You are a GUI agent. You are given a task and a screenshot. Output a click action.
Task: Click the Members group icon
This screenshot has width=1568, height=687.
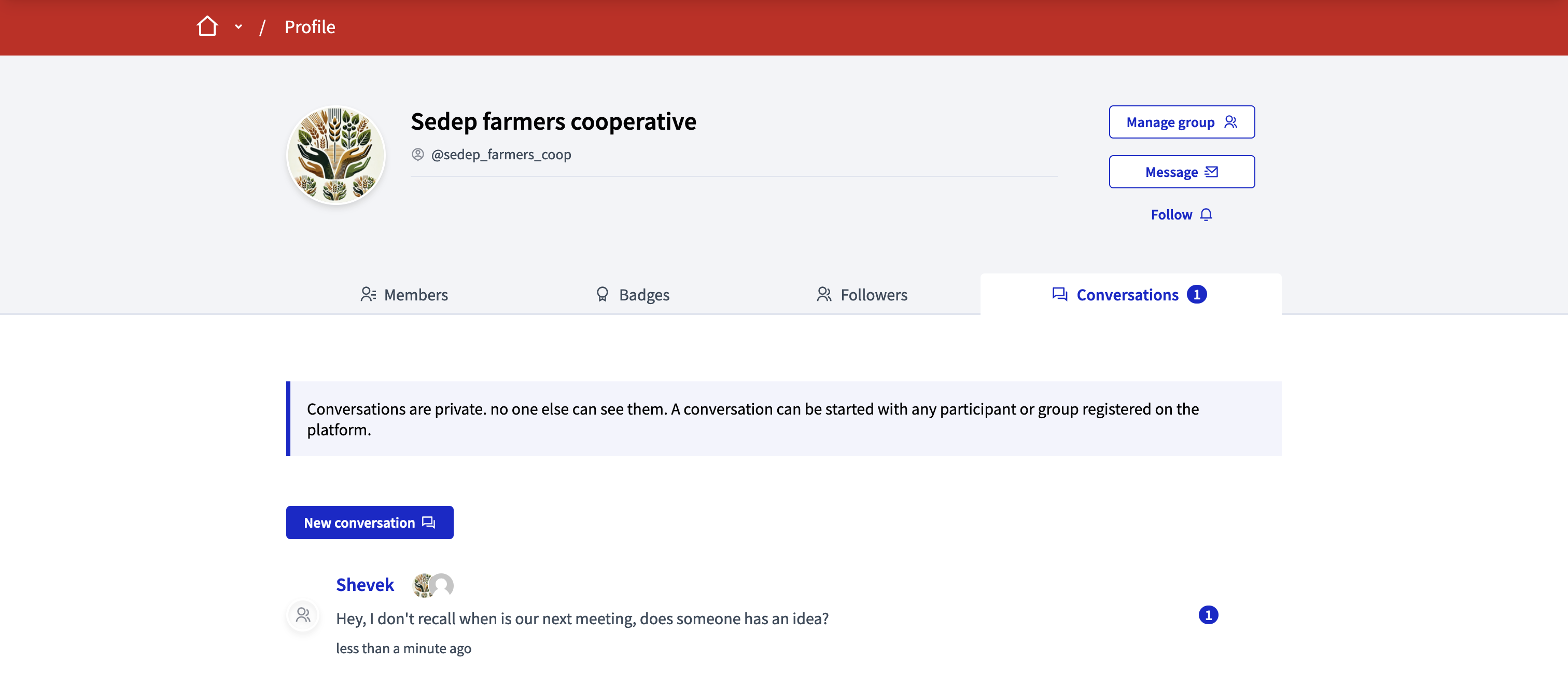pyautogui.click(x=368, y=293)
